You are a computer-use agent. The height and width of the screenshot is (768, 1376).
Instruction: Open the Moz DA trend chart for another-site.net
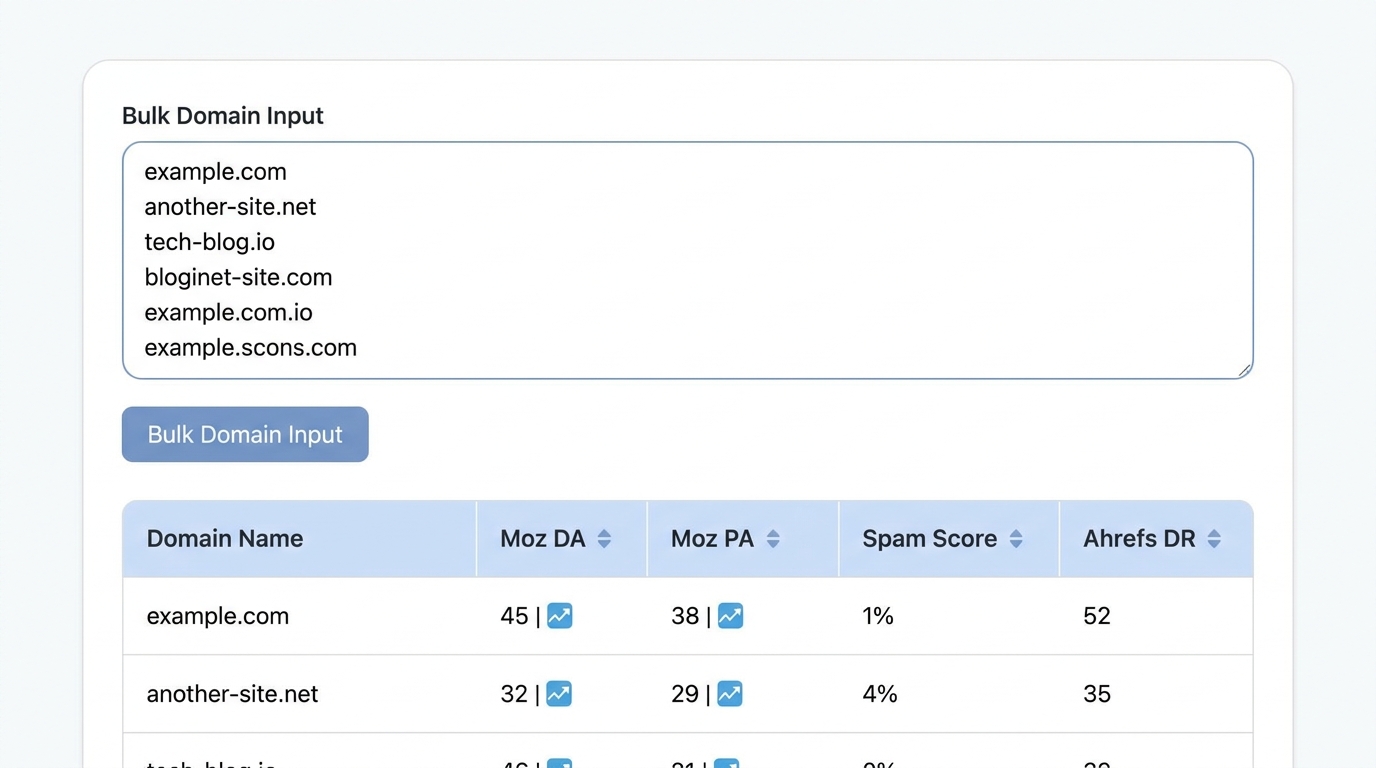pyautogui.click(x=559, y=694)
